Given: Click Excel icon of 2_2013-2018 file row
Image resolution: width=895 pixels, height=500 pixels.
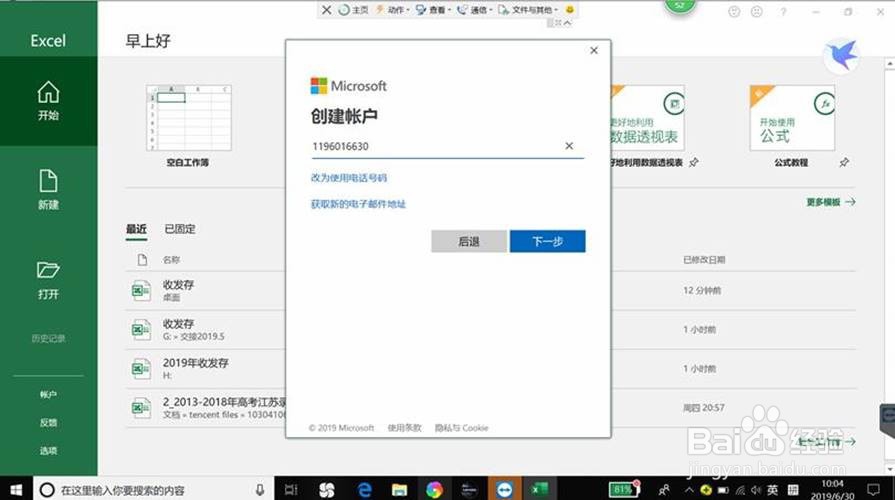Looking at the screenshot, I should [x=140, y=408].
